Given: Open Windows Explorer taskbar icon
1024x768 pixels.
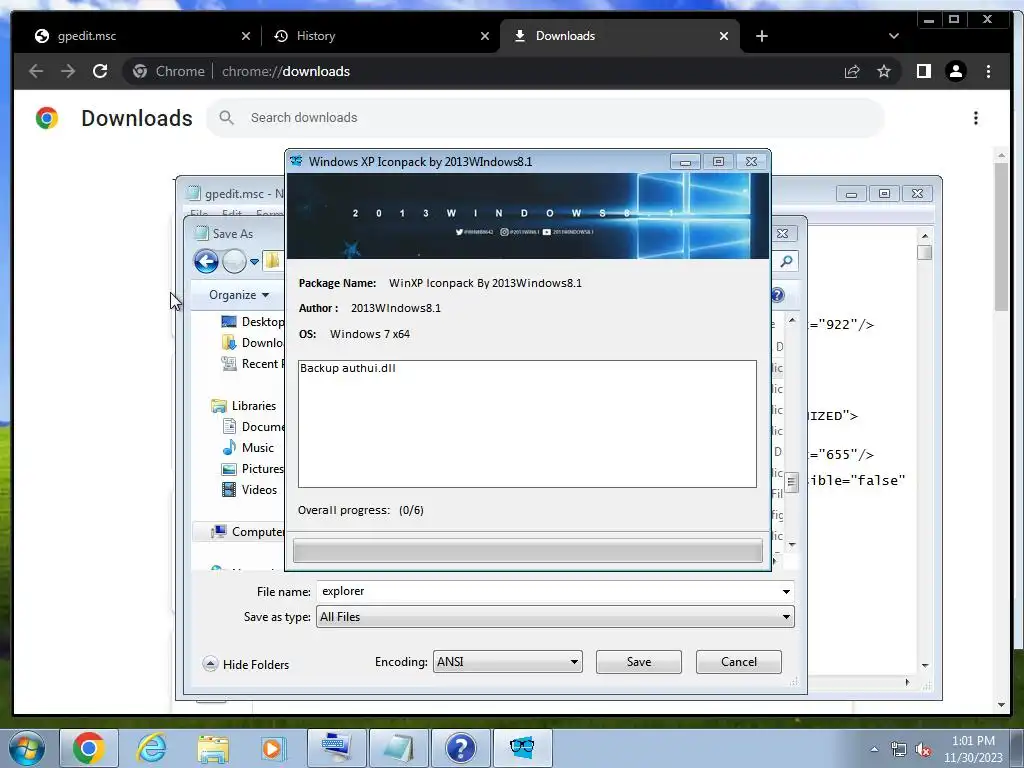Looking at the screenshot, I should tap(213, 748).
